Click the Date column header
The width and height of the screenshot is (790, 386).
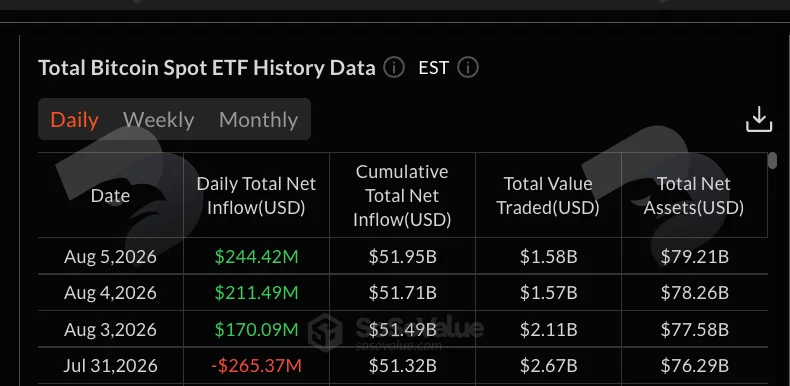pyautogui.click(x=110, y=196)
